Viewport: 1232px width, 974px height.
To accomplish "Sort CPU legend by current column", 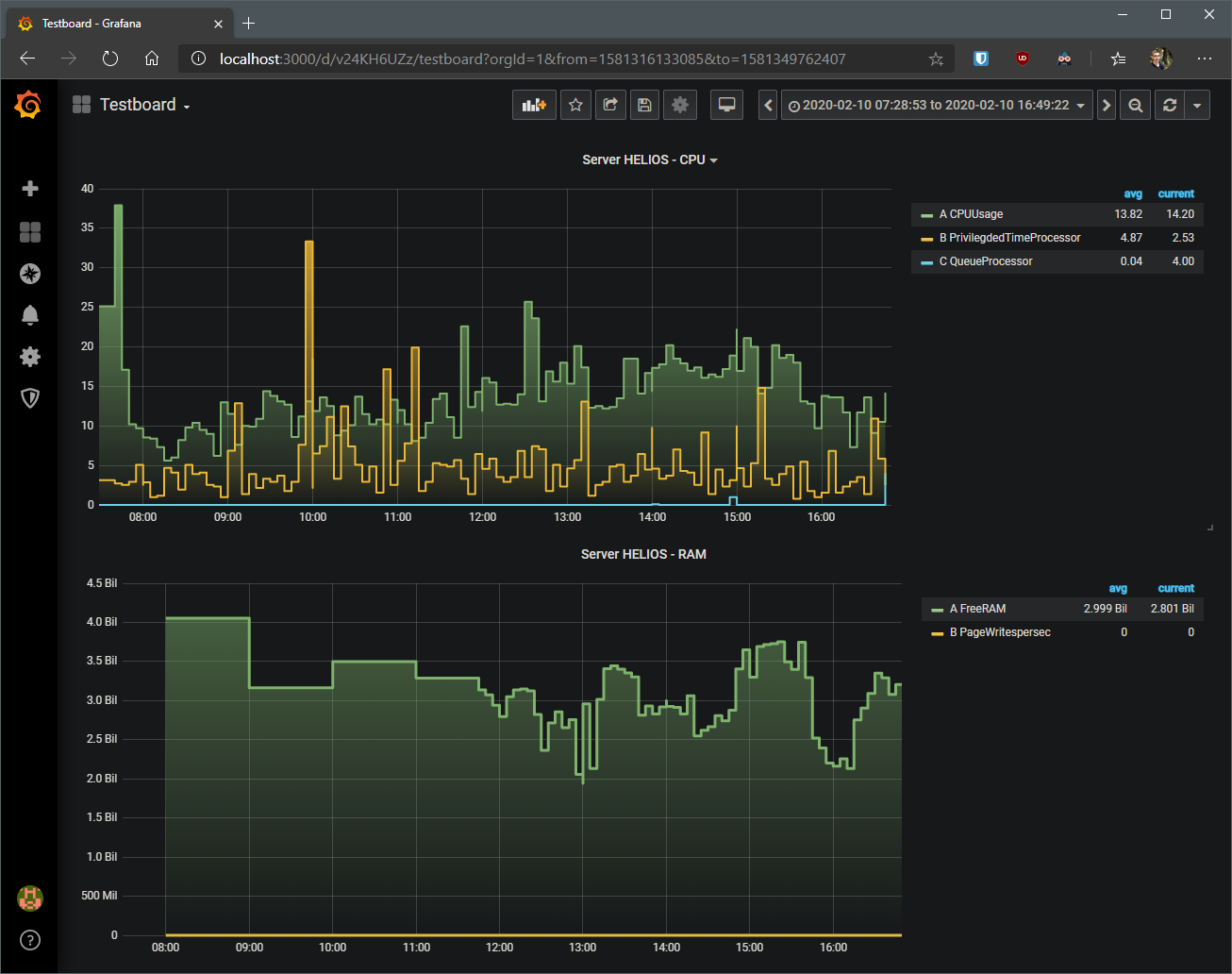I will tap(1176, 193).
